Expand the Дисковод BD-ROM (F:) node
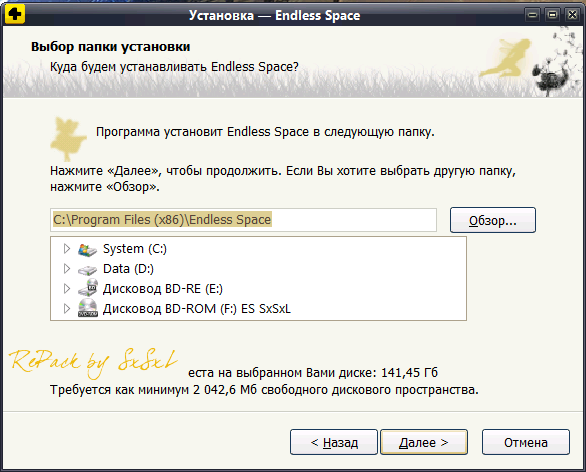Image resolution: width=586 pixels, height=472 pixels. point(67,309)
